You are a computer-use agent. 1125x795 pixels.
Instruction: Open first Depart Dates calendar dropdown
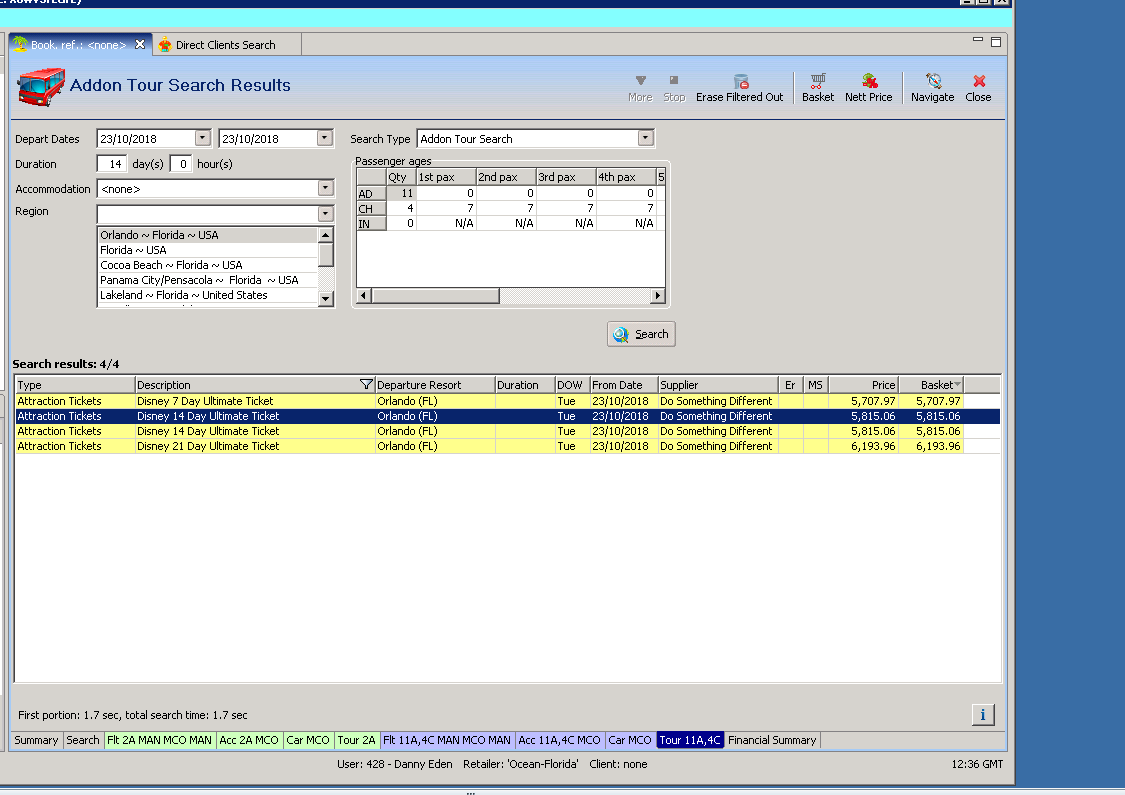[203, 139]
